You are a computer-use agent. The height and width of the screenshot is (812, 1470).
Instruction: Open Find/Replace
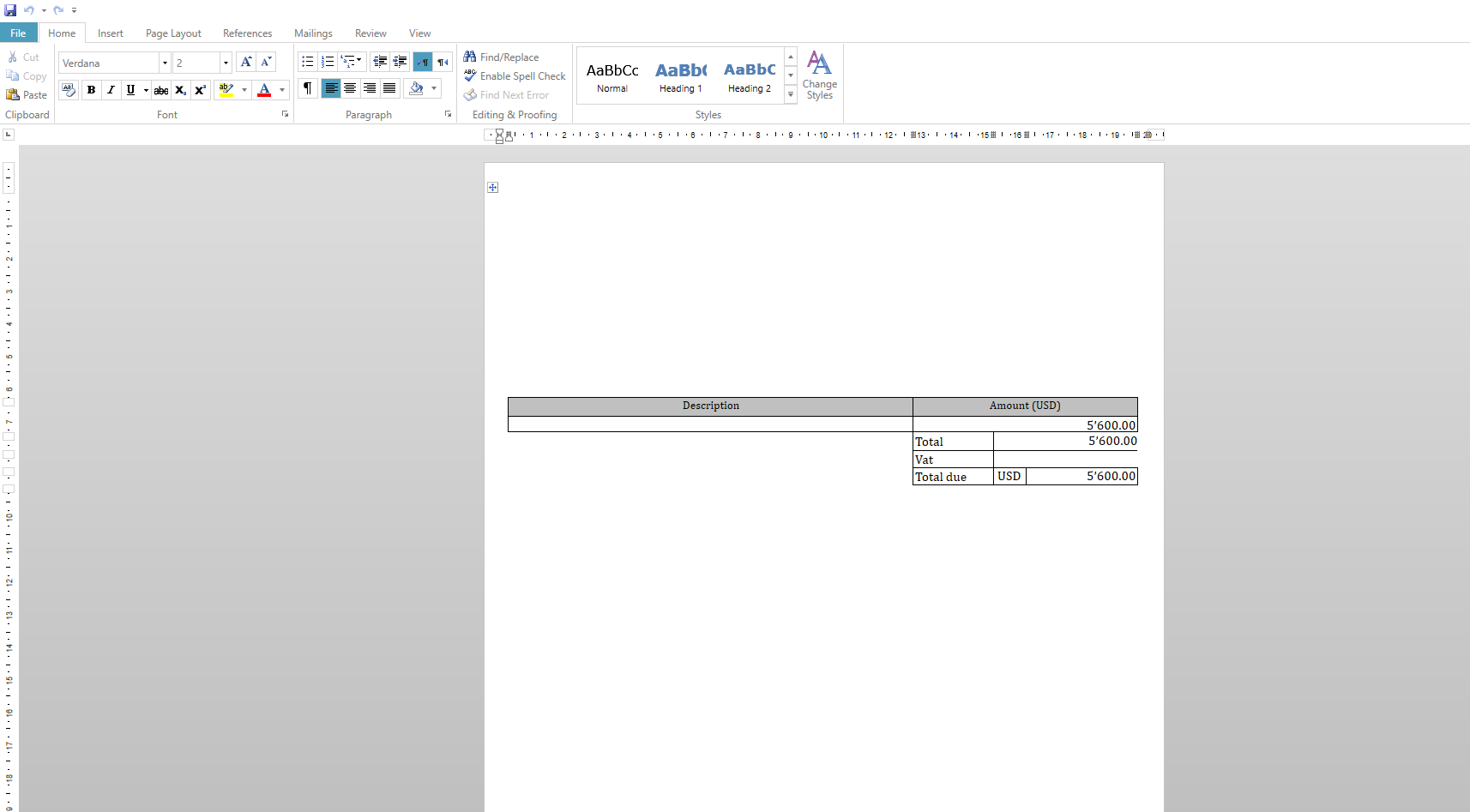point(502,57)
